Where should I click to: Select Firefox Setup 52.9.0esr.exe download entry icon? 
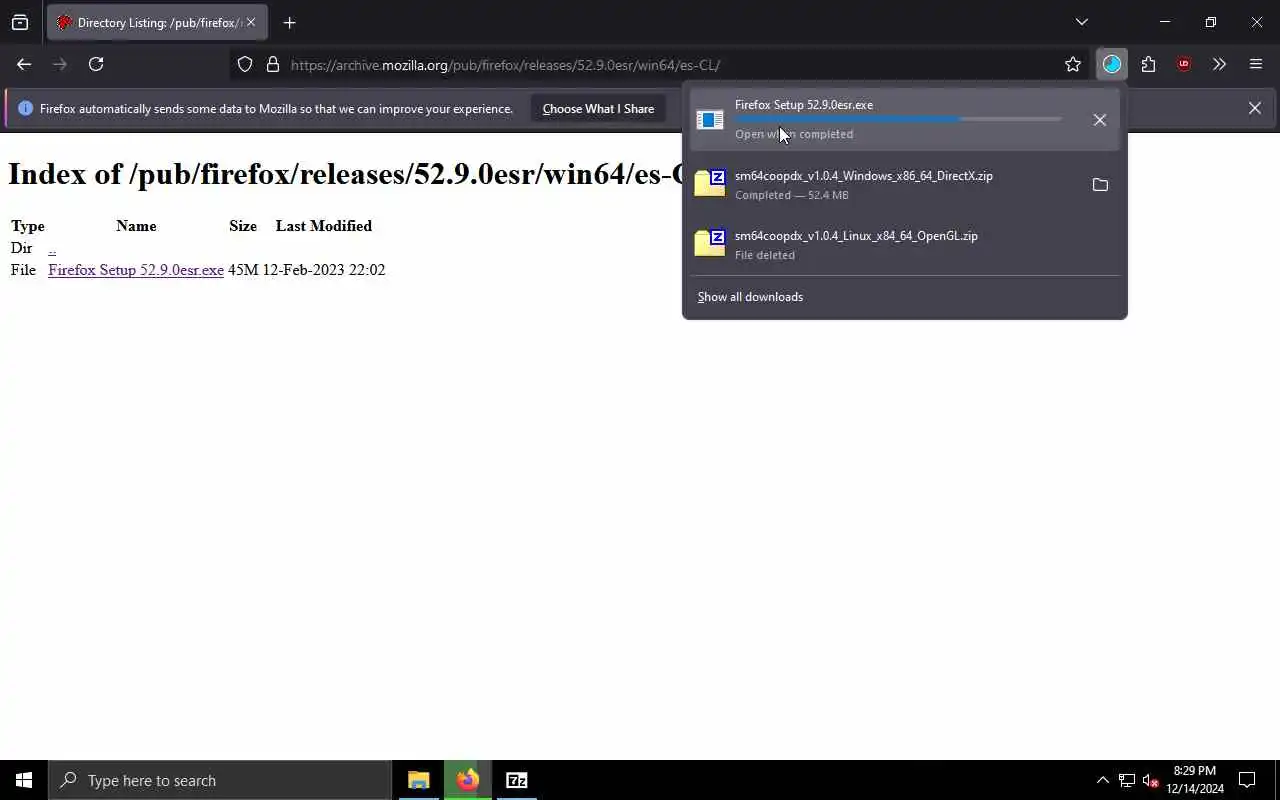point(710,120)
